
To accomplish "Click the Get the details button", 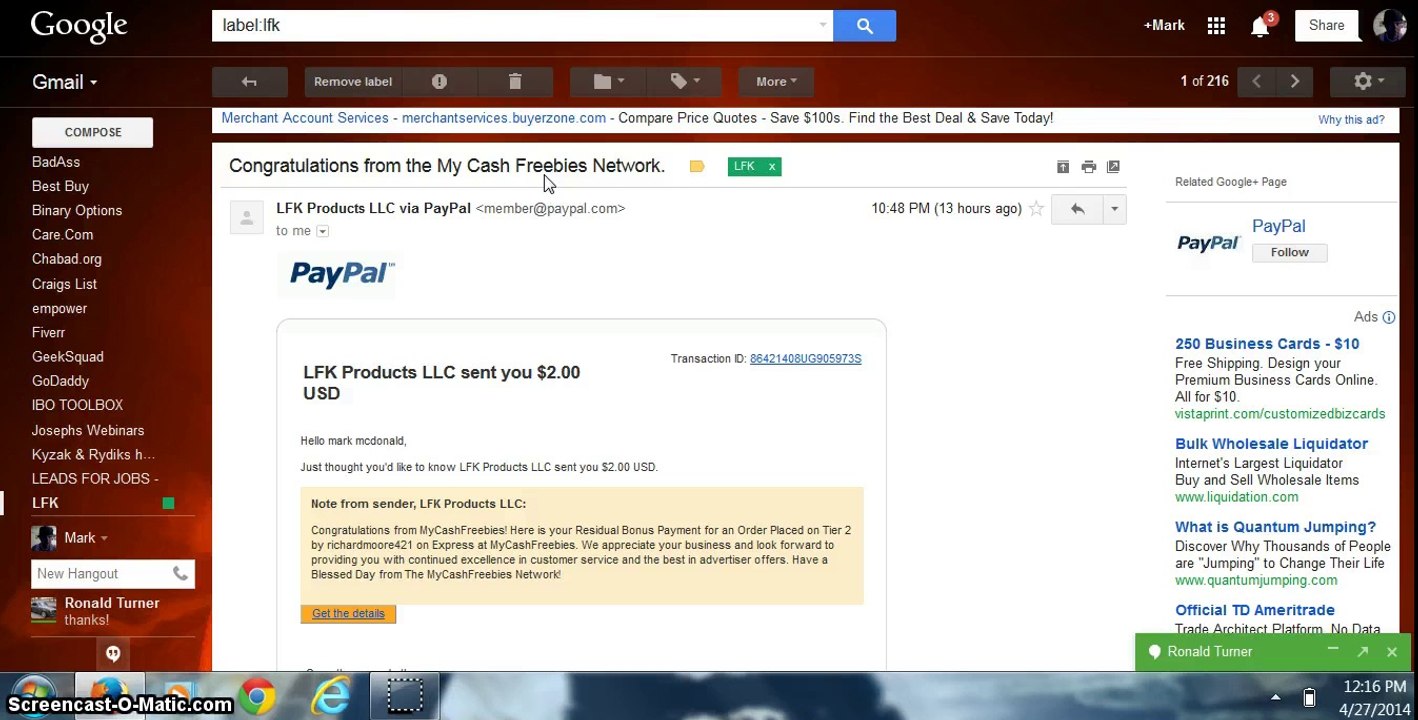I will pos(348,614).
